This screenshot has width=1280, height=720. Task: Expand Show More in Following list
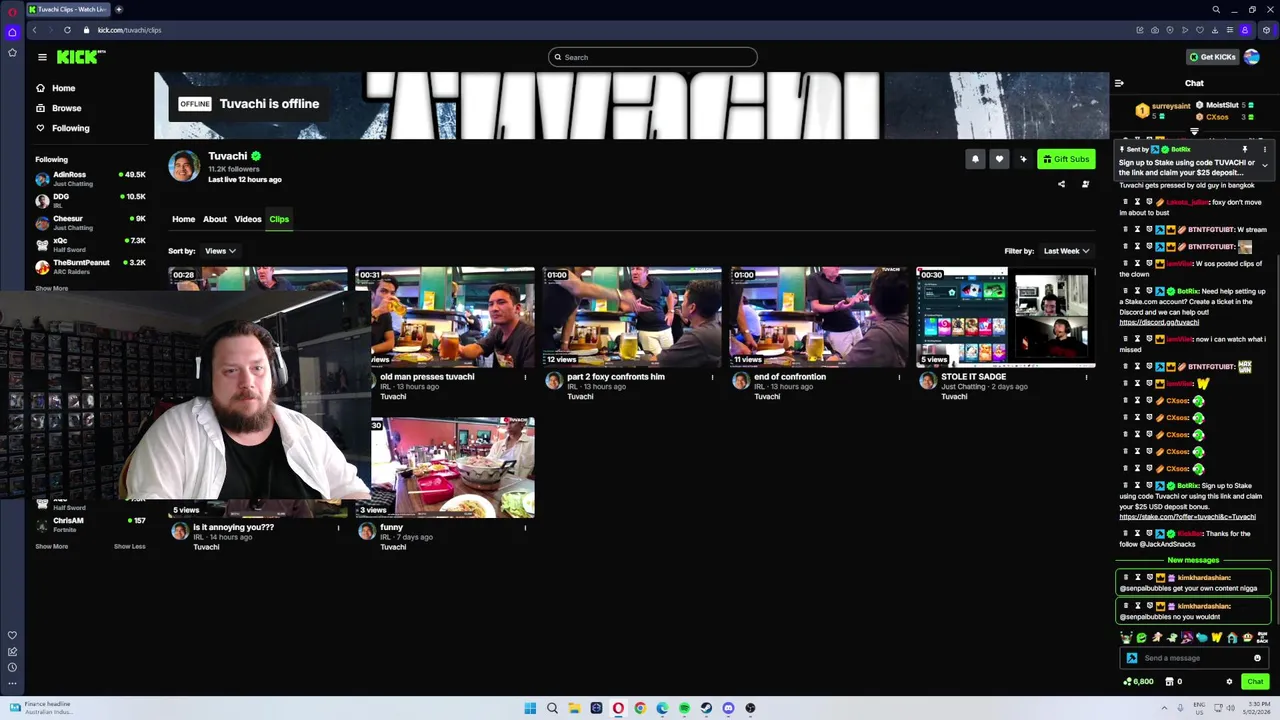(x=52, y=288)
